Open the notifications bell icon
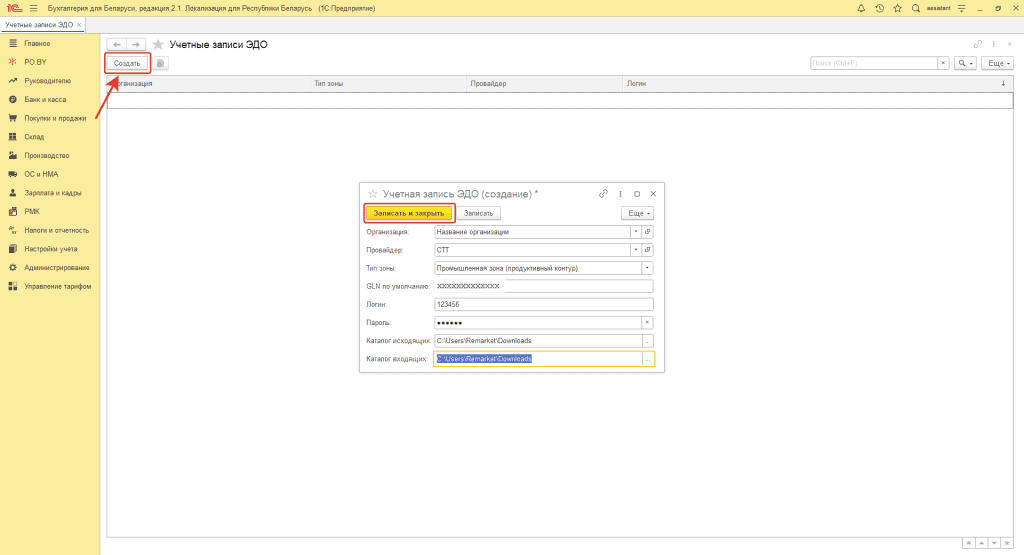 [x=861, y=8]
